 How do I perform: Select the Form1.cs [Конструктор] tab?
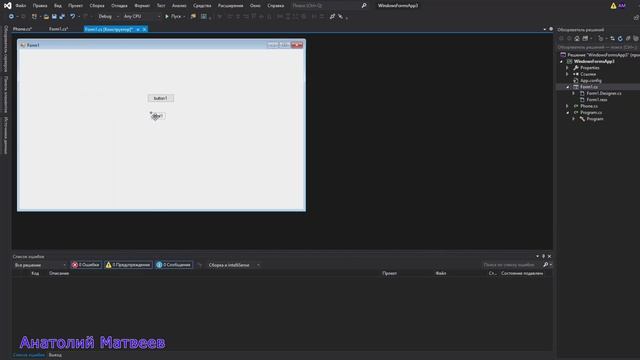pos(109,29)
